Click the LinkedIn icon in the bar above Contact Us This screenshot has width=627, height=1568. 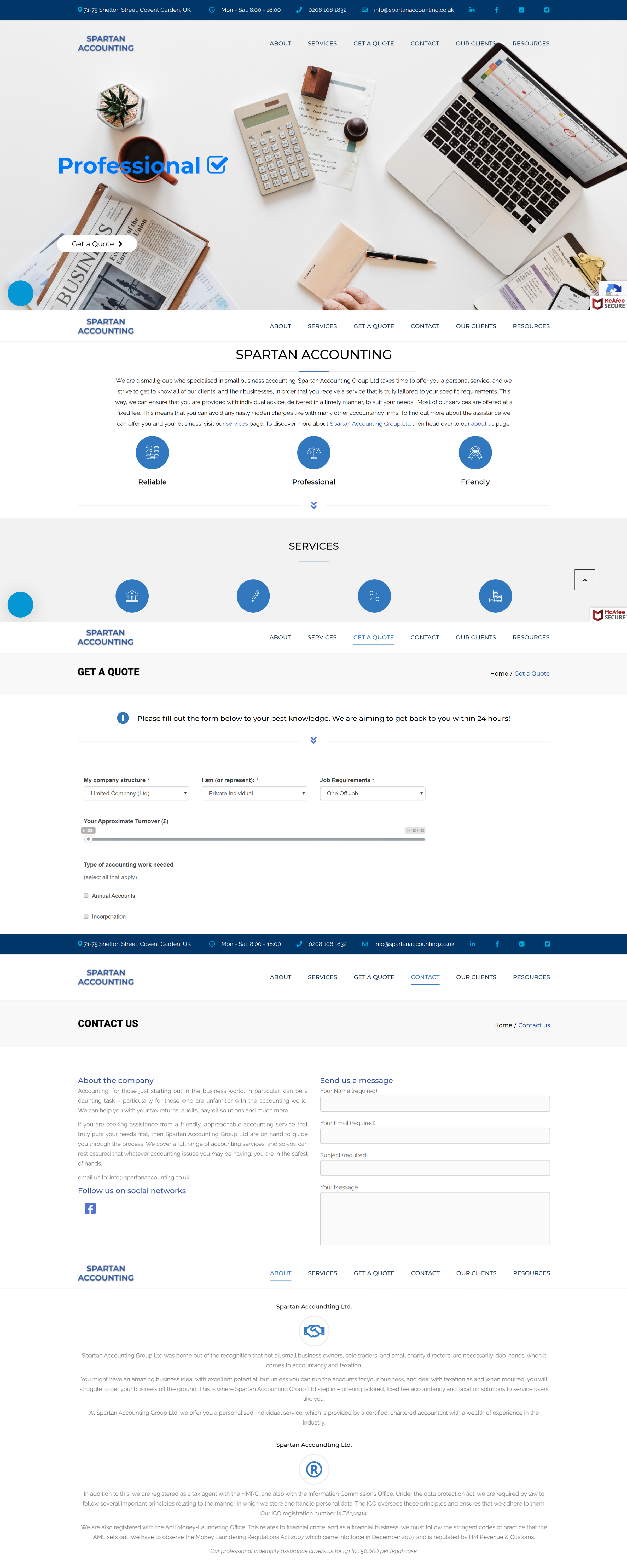point(472,944)
